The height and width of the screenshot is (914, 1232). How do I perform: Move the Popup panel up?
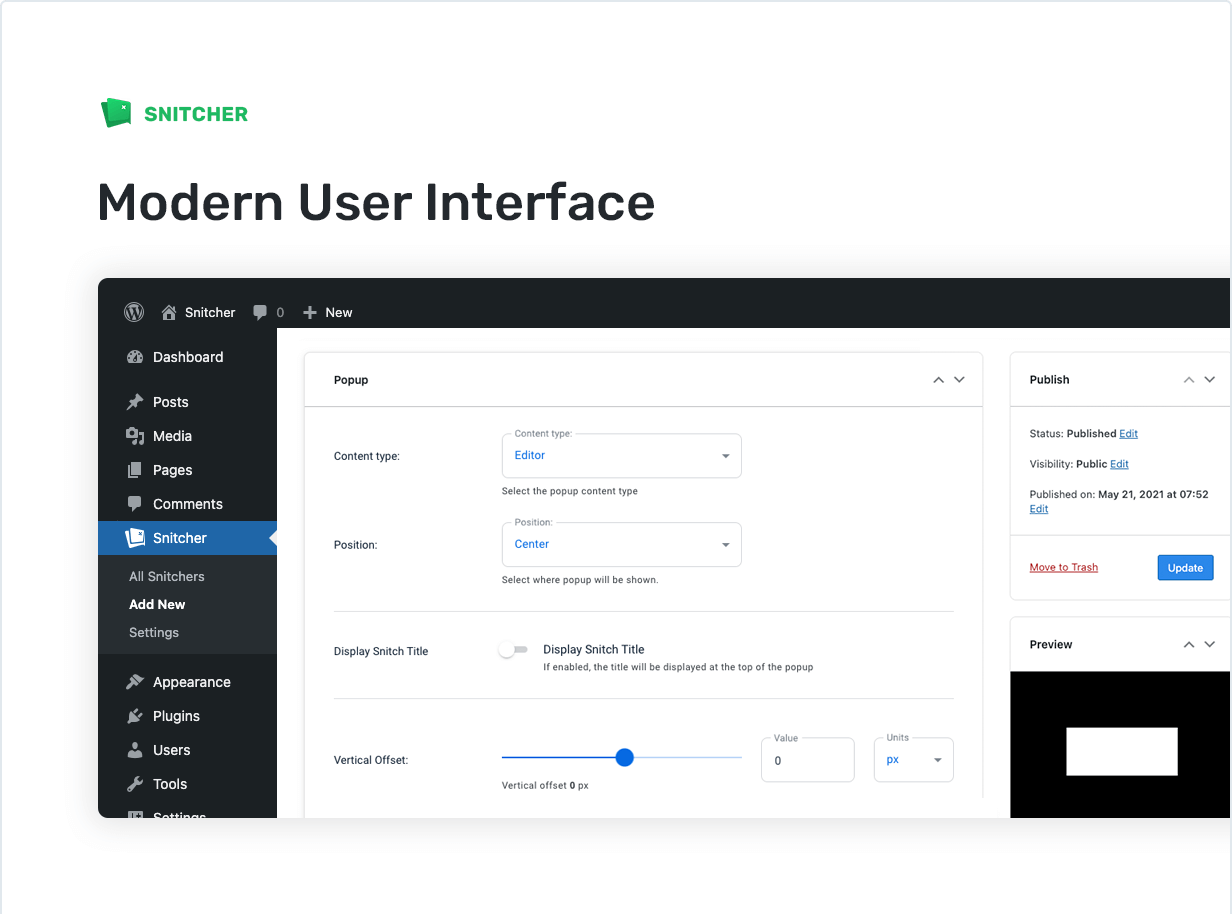tap(938, 380)
